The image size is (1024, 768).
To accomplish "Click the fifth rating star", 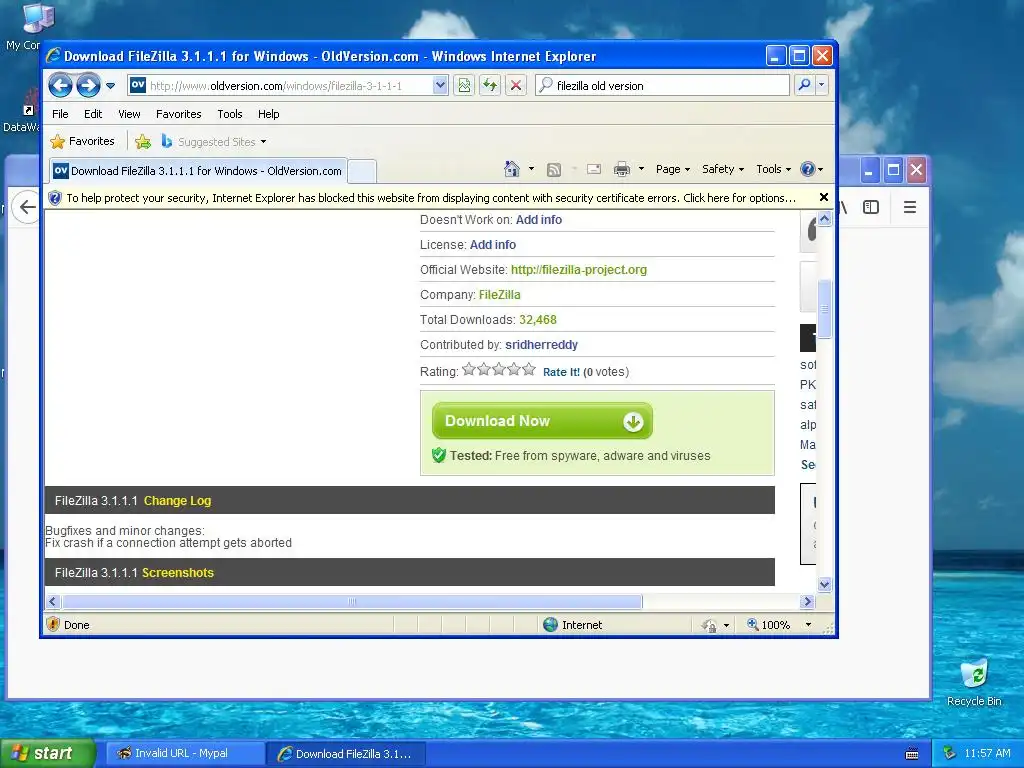I will (x=529, y=370).
